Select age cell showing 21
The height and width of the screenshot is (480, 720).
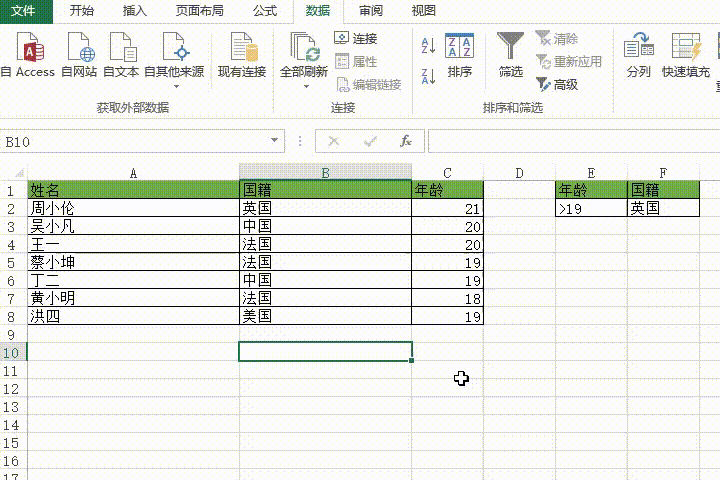[x=447, y=208]
